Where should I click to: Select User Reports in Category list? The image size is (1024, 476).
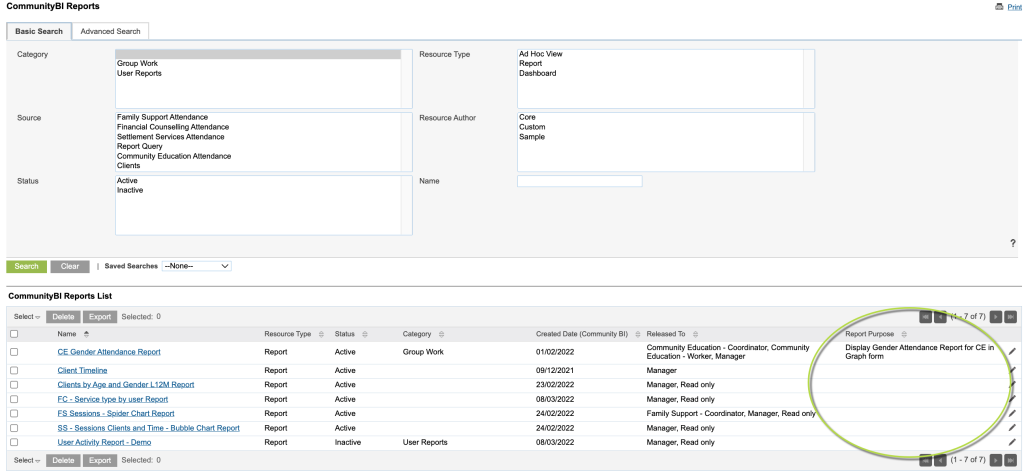[258, 73]
